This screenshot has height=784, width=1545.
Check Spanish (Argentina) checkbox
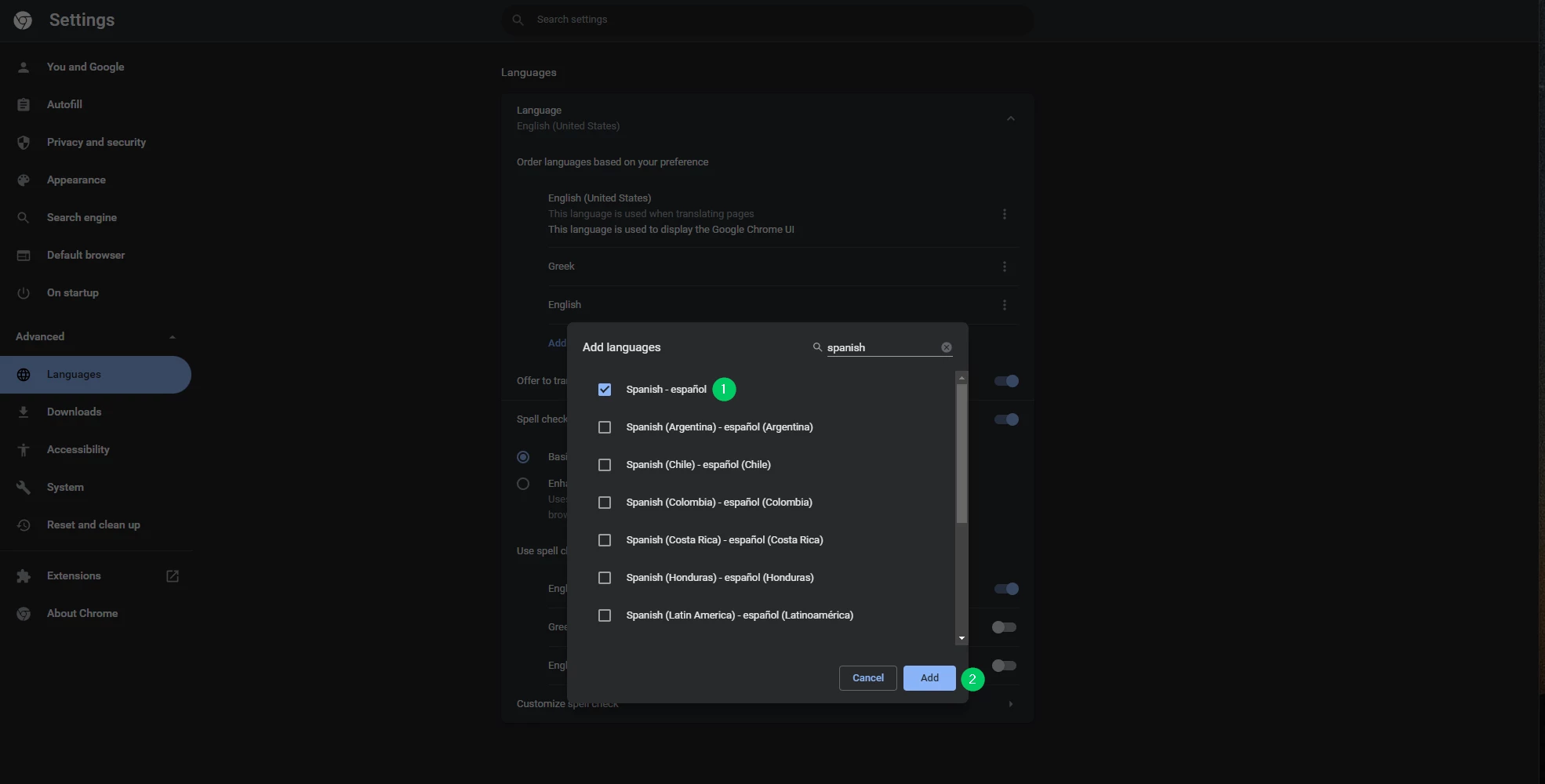tap(605, 427)
